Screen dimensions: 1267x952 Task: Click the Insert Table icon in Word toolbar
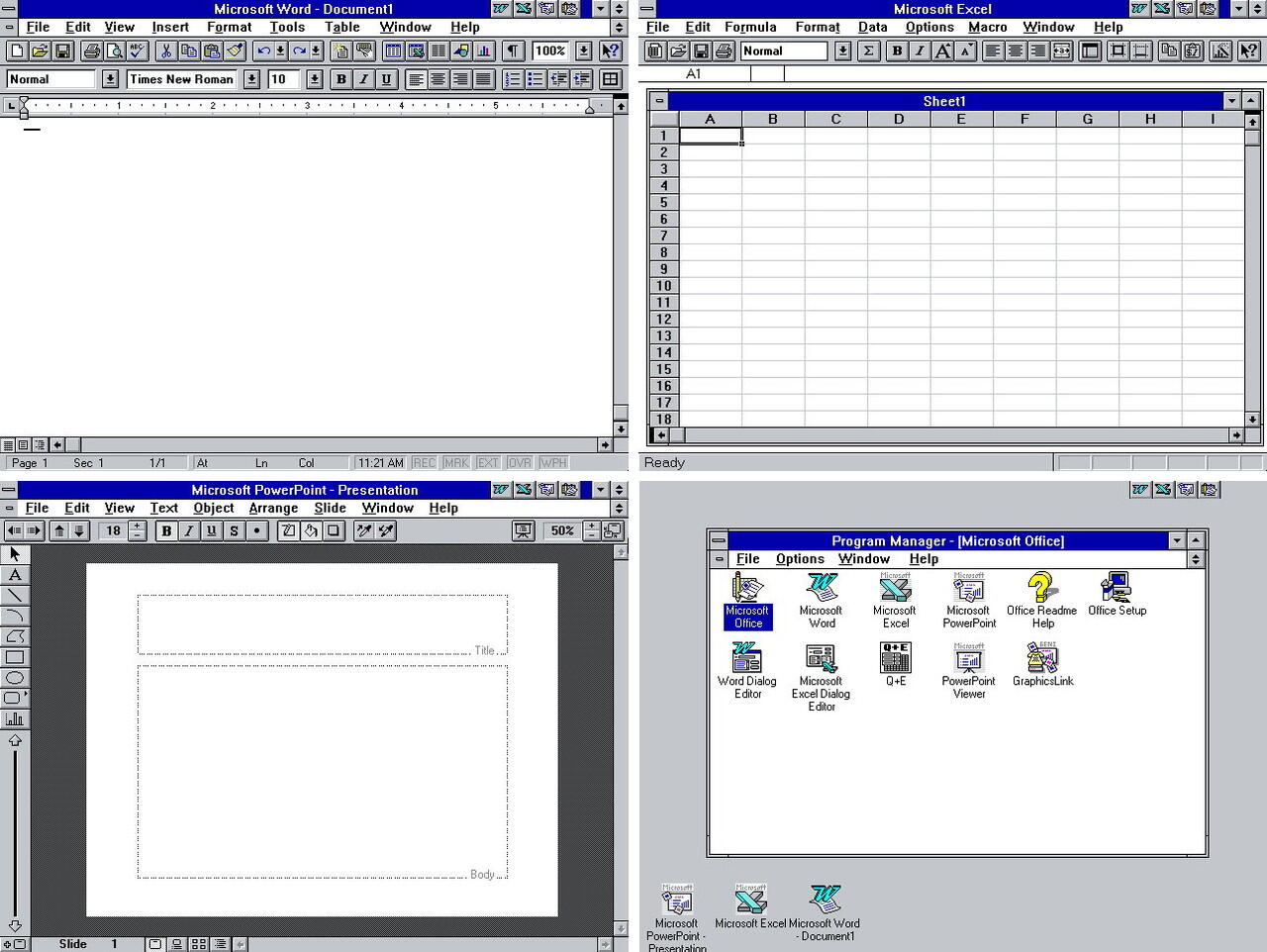tap(393, 50)
